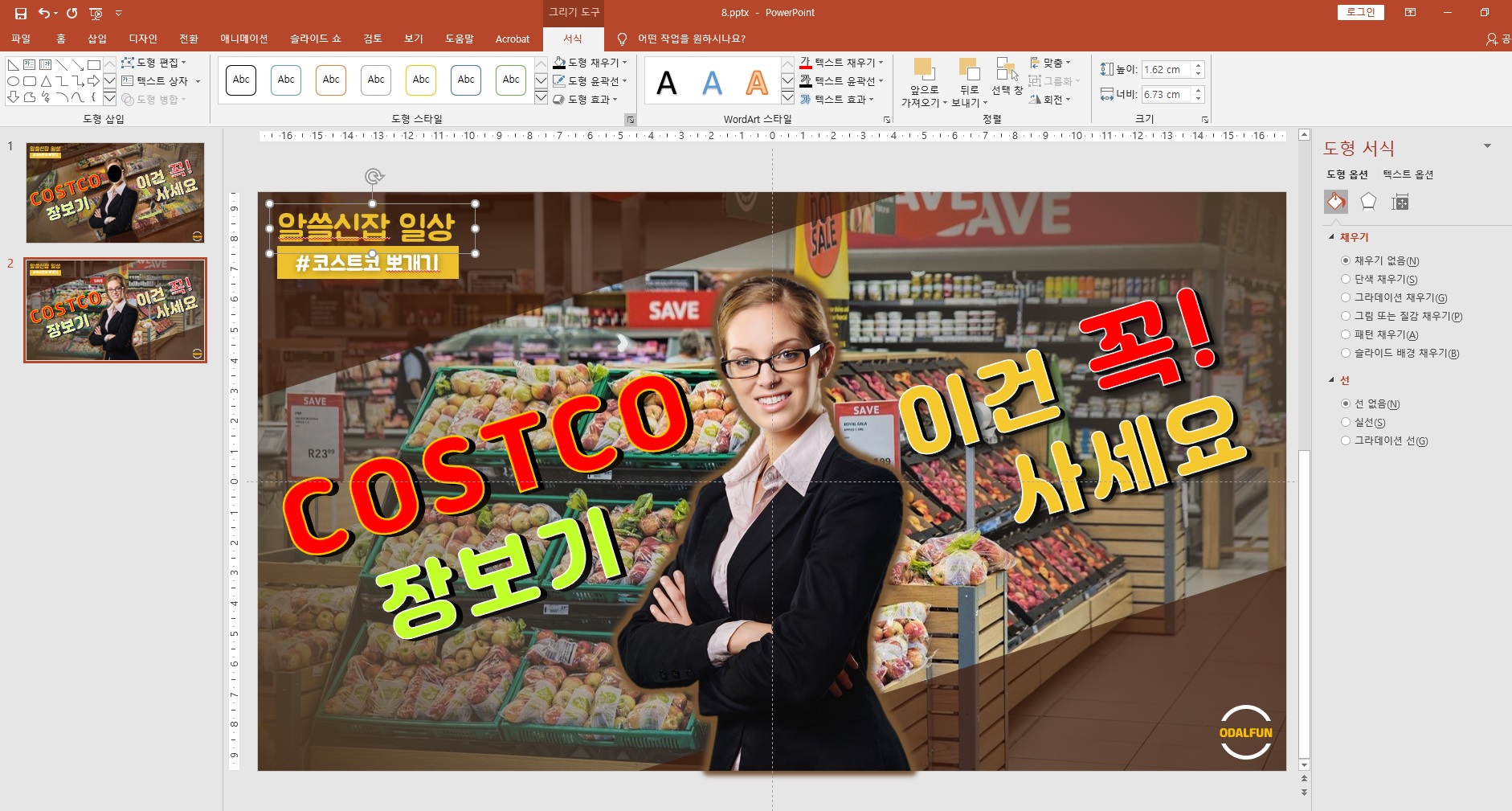Select slide 1 thumbnail
Screen dimensions: 1512x811
tap(115, 193)
